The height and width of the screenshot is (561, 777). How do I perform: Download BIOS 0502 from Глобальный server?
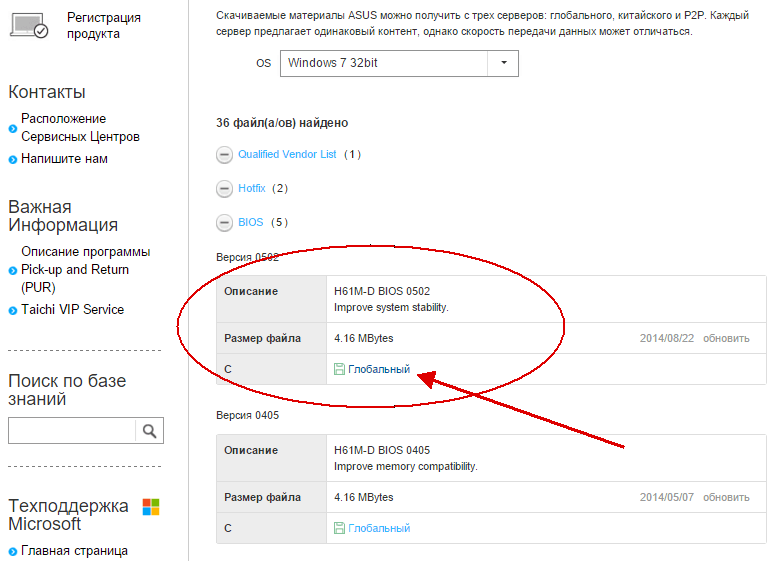coord(379,369)
